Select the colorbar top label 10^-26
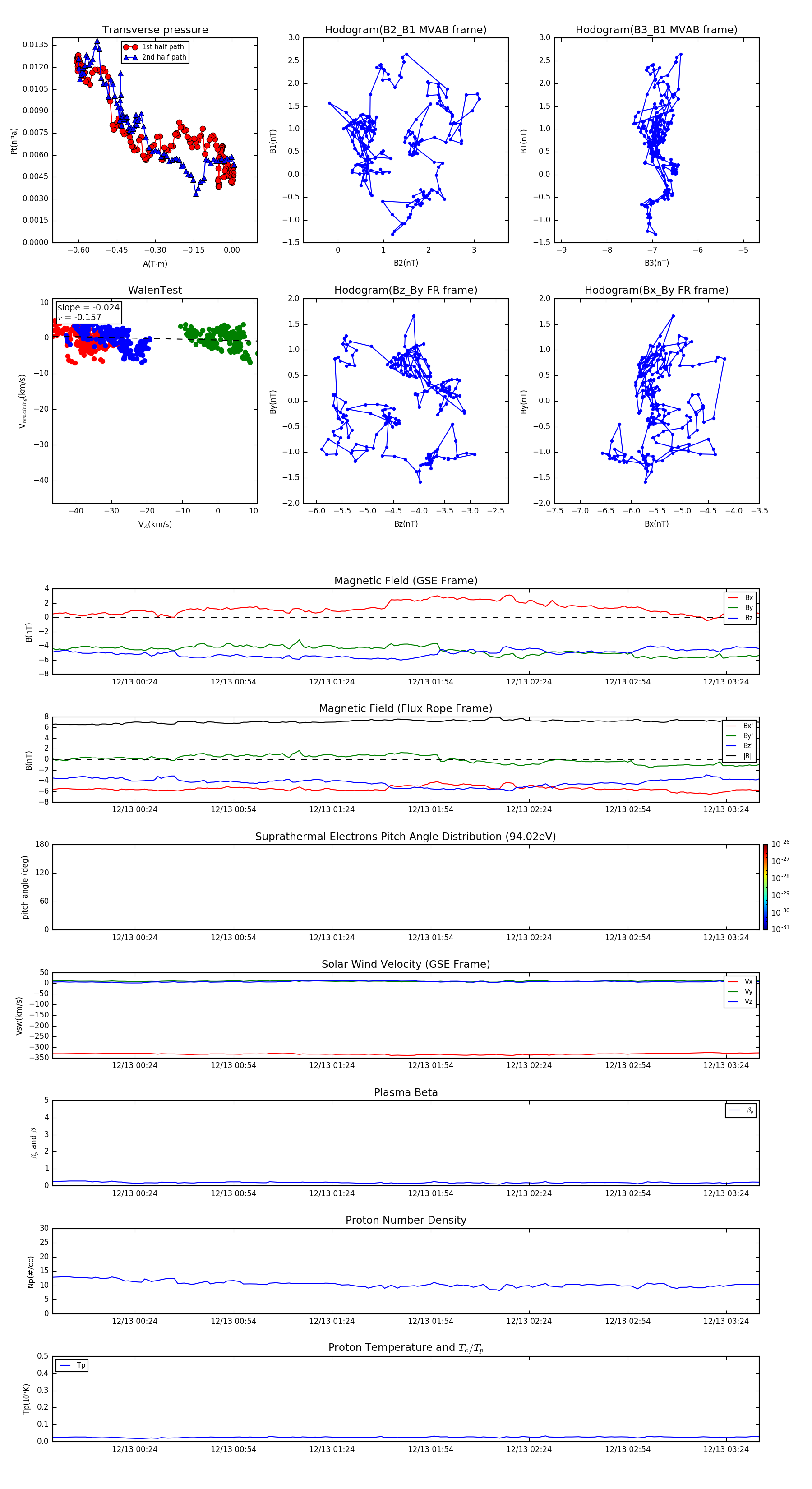This screenshot has height=1489, width=812. pos(780,844)
